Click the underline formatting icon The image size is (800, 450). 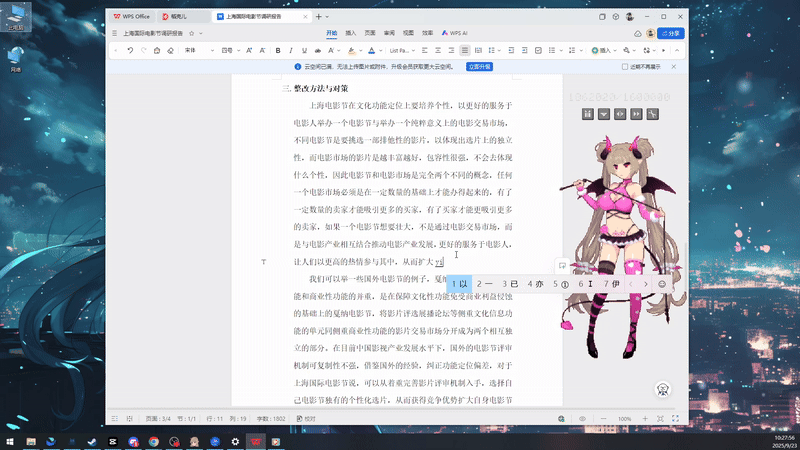(304, 50)
